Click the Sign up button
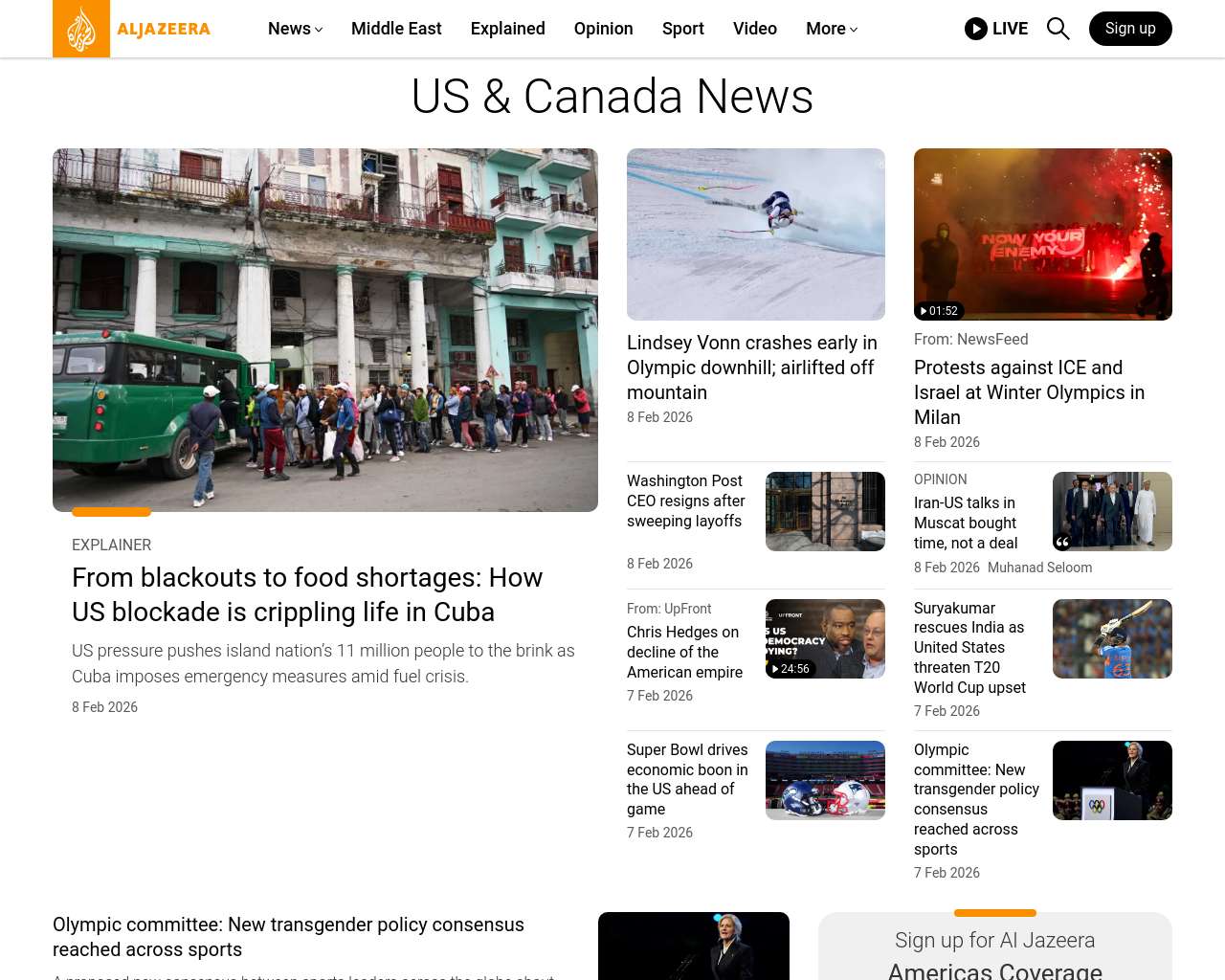This screenshot has height=980, width=1225. tap(1130, 29)
